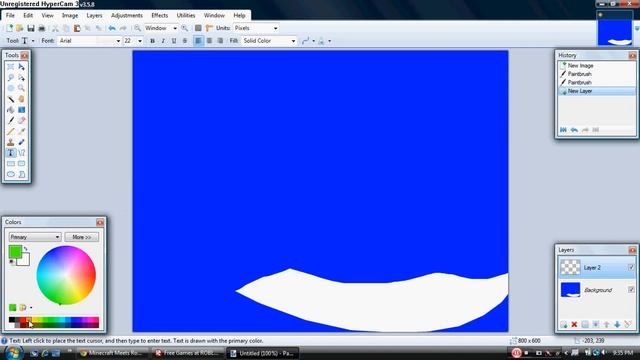Select New Layer history entry
Screen dimensions: 640x360
click(x=597, y=91)
